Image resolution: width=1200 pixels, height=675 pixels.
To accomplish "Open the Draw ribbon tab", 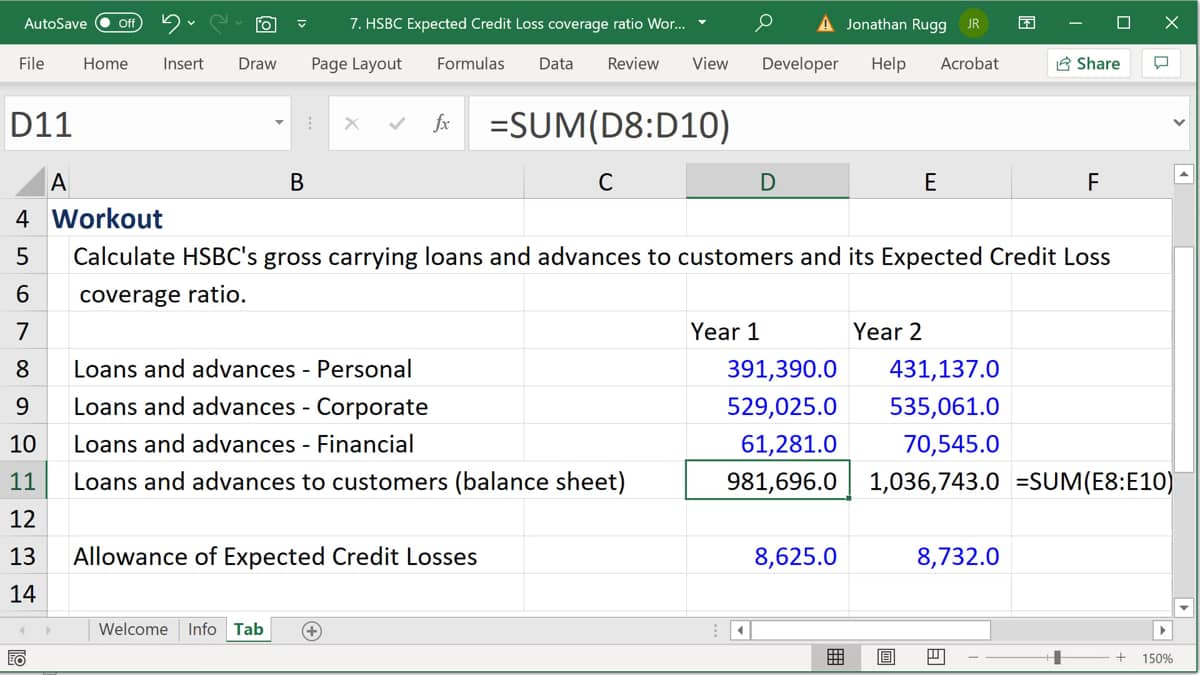I will point(257,63).
